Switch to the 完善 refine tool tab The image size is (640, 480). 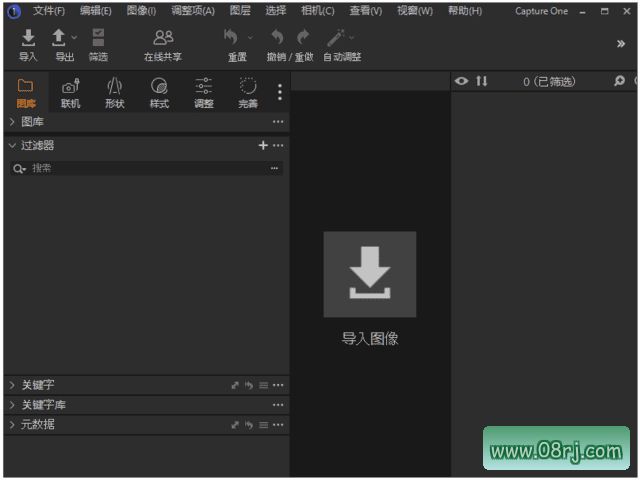click(248, 93)
